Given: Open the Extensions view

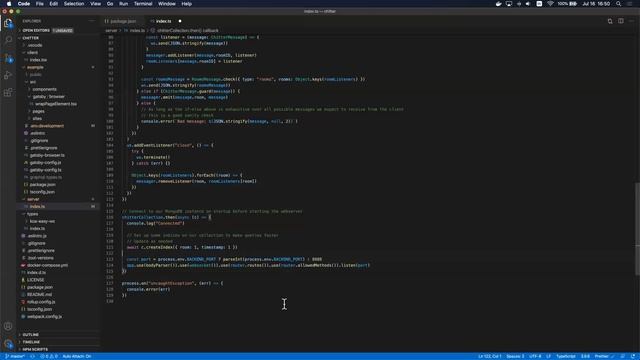Looking at the screenshot, I should click(8, 93).
